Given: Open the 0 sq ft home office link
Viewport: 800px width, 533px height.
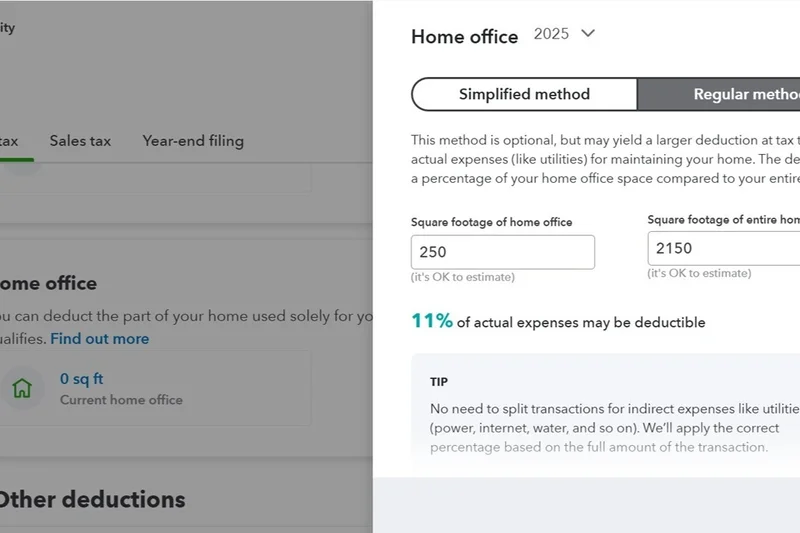Looking at the screenshot, I should [81, 379].
